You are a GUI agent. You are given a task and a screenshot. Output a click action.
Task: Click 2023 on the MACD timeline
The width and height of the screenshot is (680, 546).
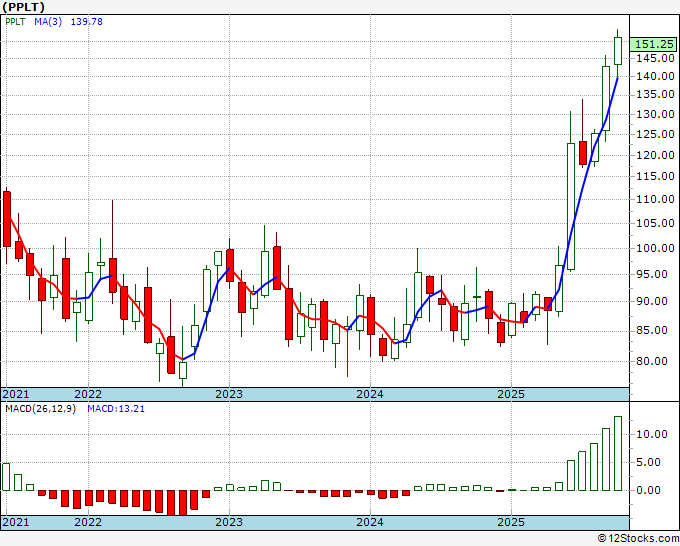(x=229, y=522)
